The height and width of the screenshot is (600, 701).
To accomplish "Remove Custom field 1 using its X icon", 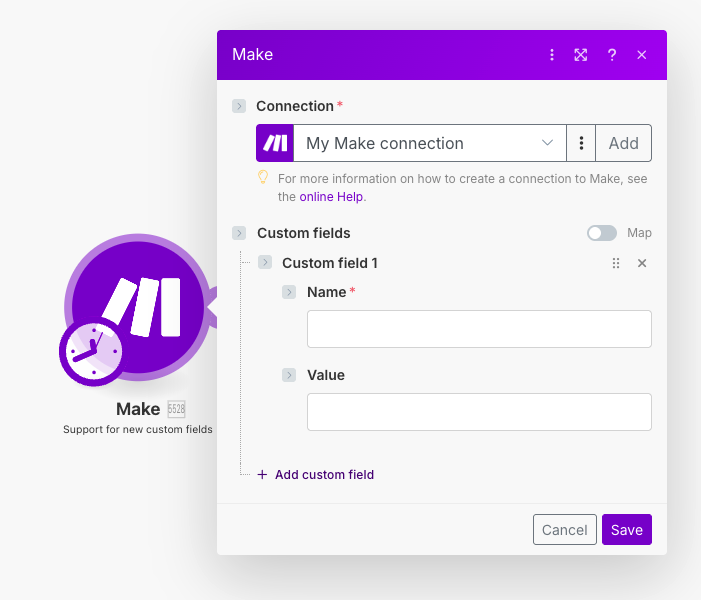I will point(642,263).
